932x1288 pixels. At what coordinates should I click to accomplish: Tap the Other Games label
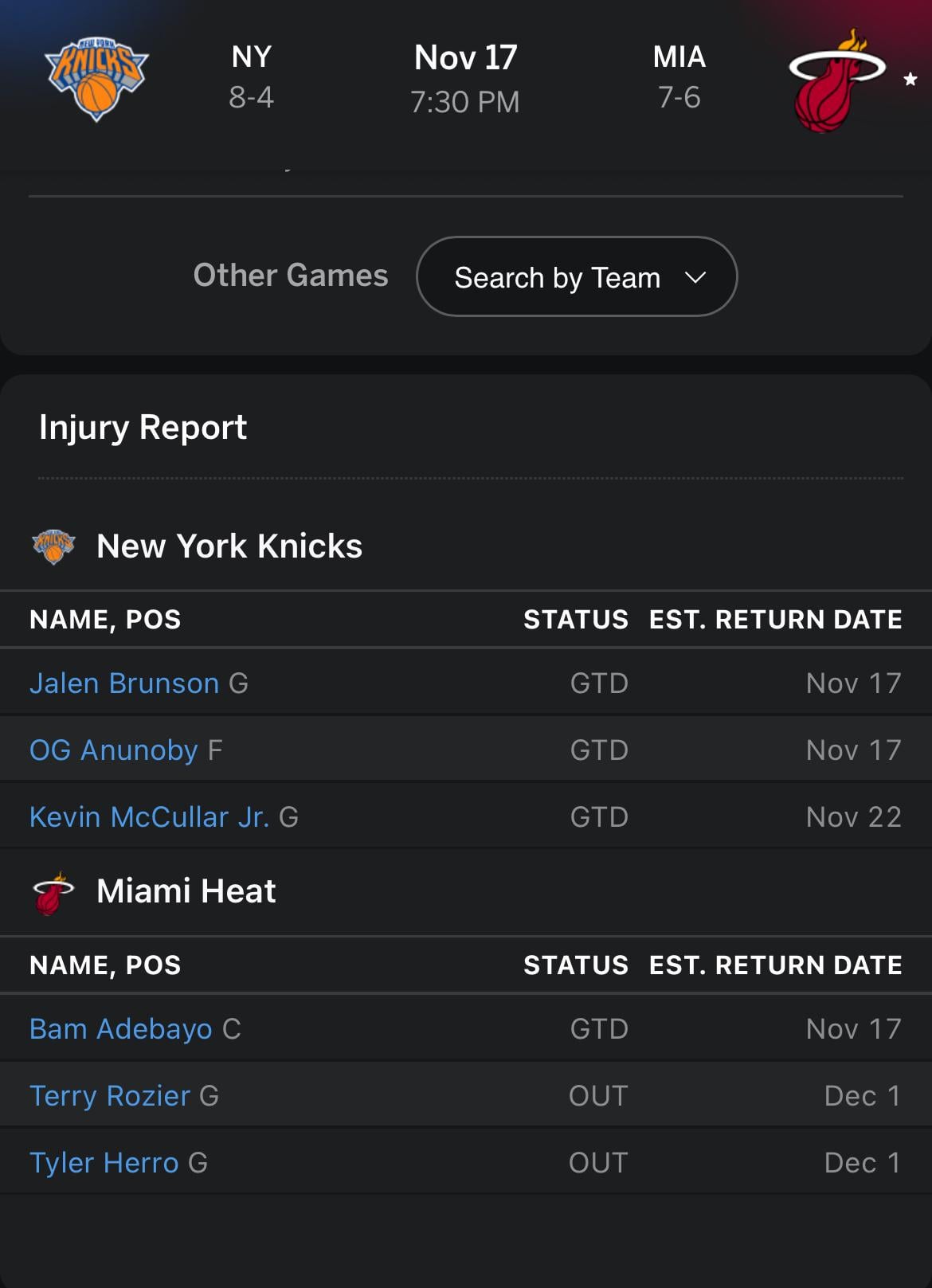tap(291, 276)
